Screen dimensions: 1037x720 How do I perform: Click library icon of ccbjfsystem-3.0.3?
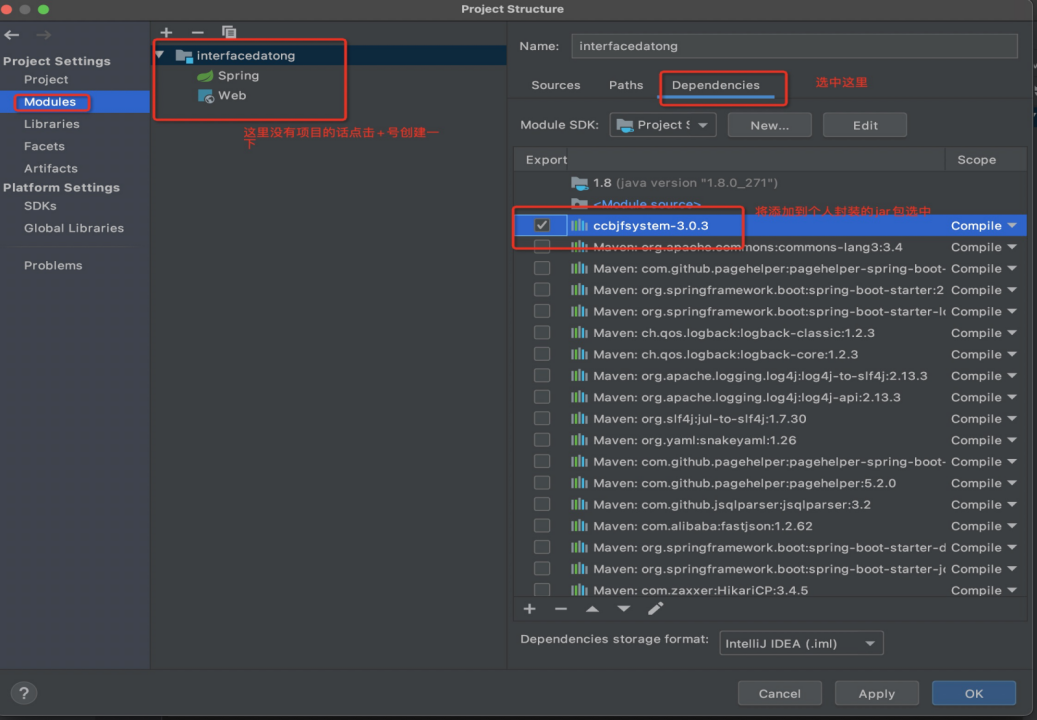579,225
